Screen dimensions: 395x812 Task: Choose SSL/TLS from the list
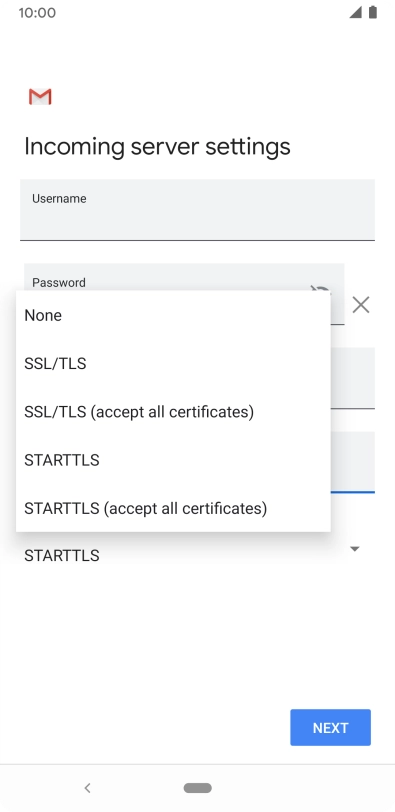(173, 364)
